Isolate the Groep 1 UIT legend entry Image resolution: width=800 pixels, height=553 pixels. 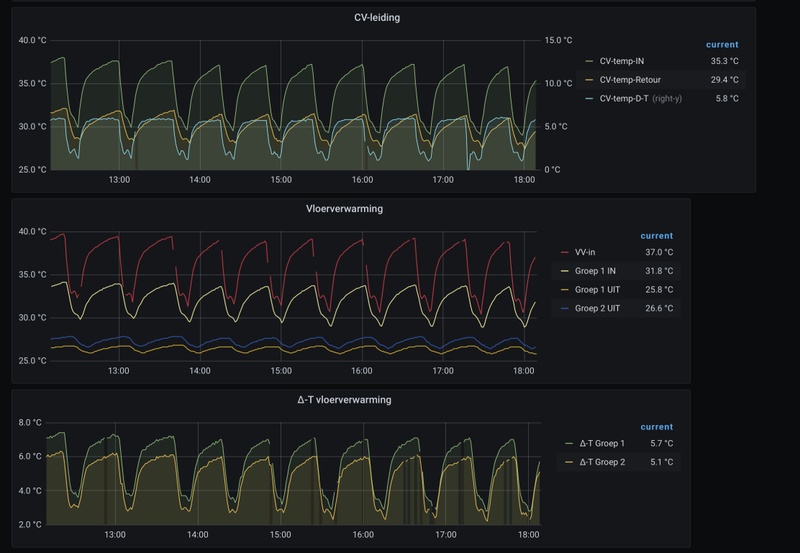(x=597, y=290)
